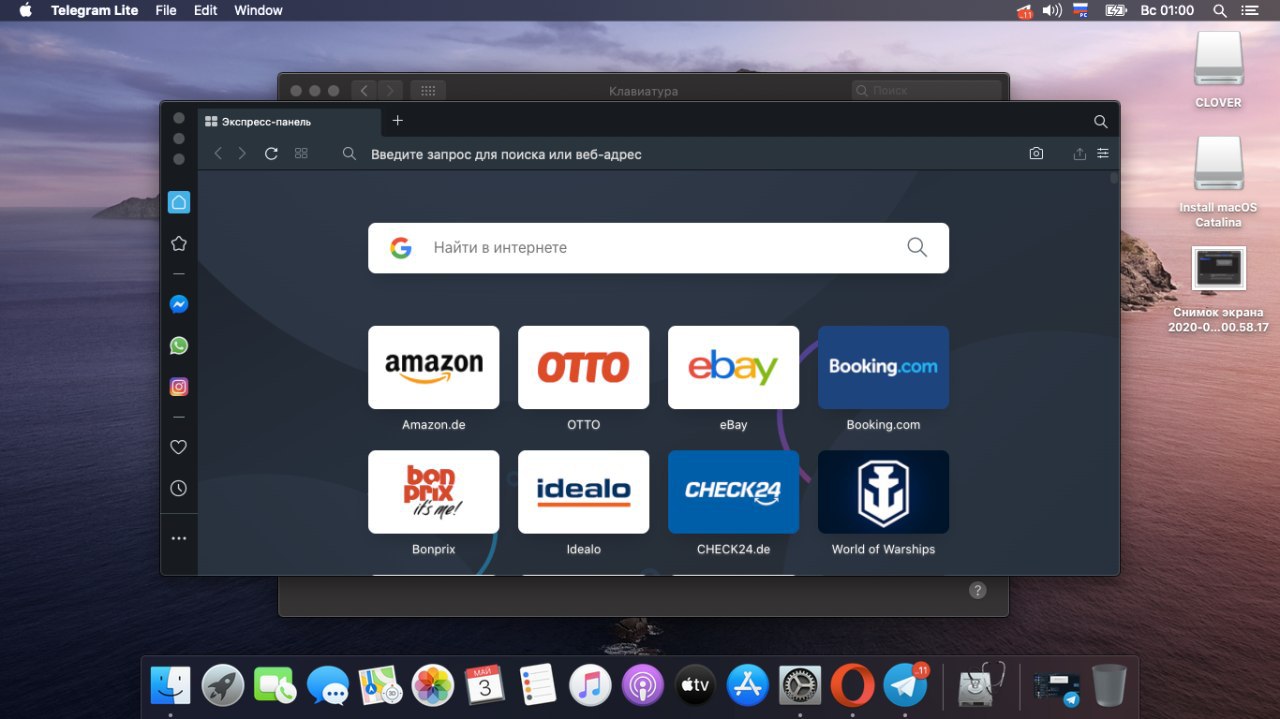1280x719 pixels.
Task: Click the help button in Клавиатура window
Action: (x=978, y=590)
